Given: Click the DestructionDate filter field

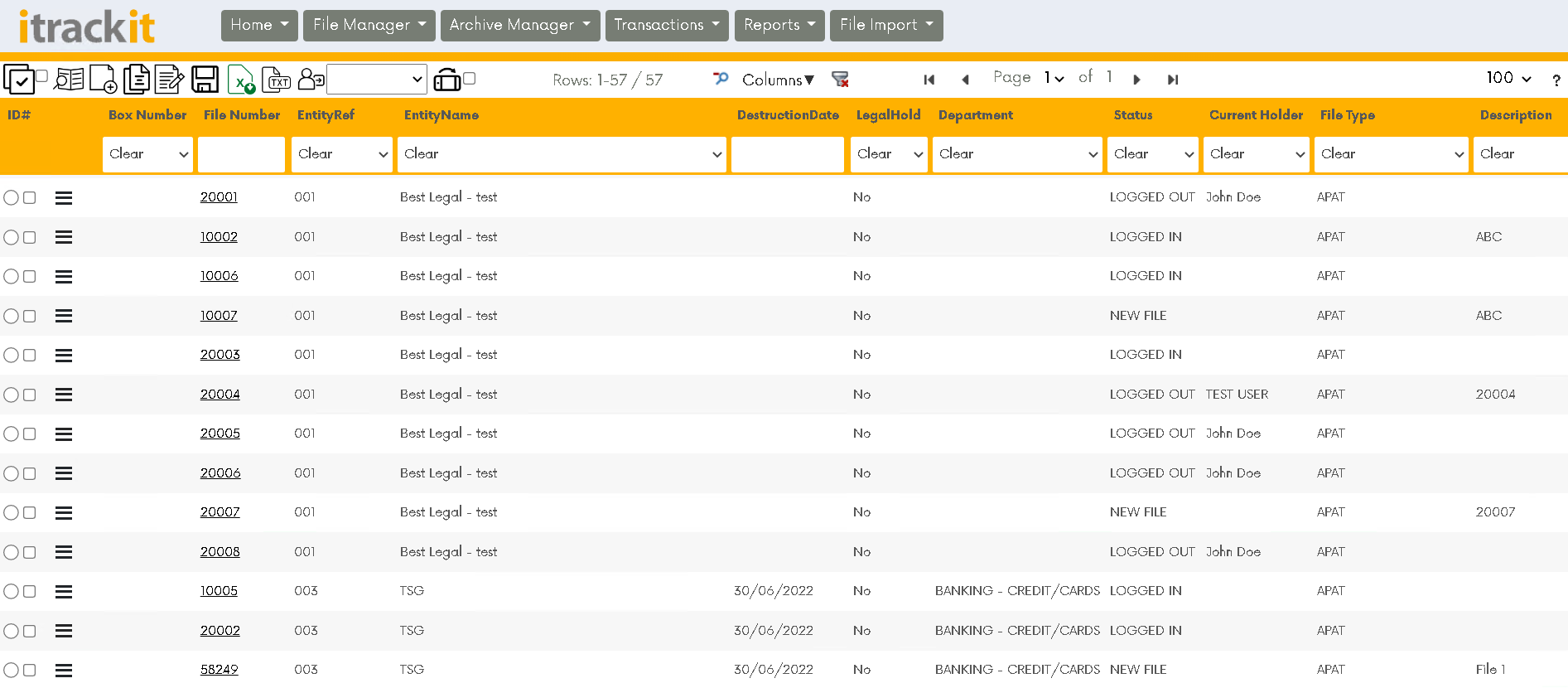Looking at the screenshot, I should point(788,154).
